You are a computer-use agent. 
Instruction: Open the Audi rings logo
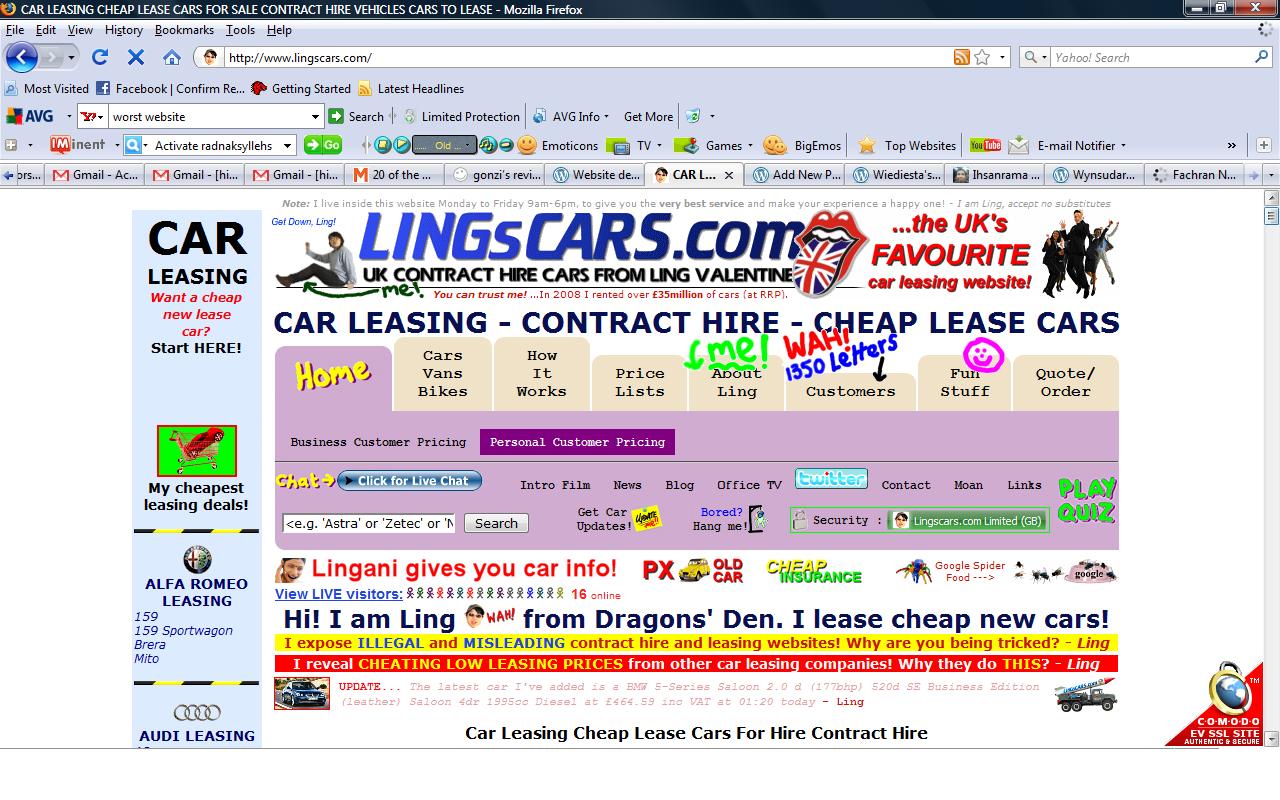197,713
